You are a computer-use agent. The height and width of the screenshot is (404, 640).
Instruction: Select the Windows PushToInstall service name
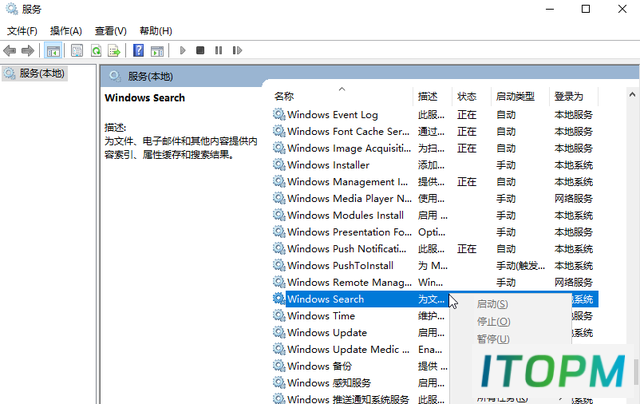tap(340, 265)
